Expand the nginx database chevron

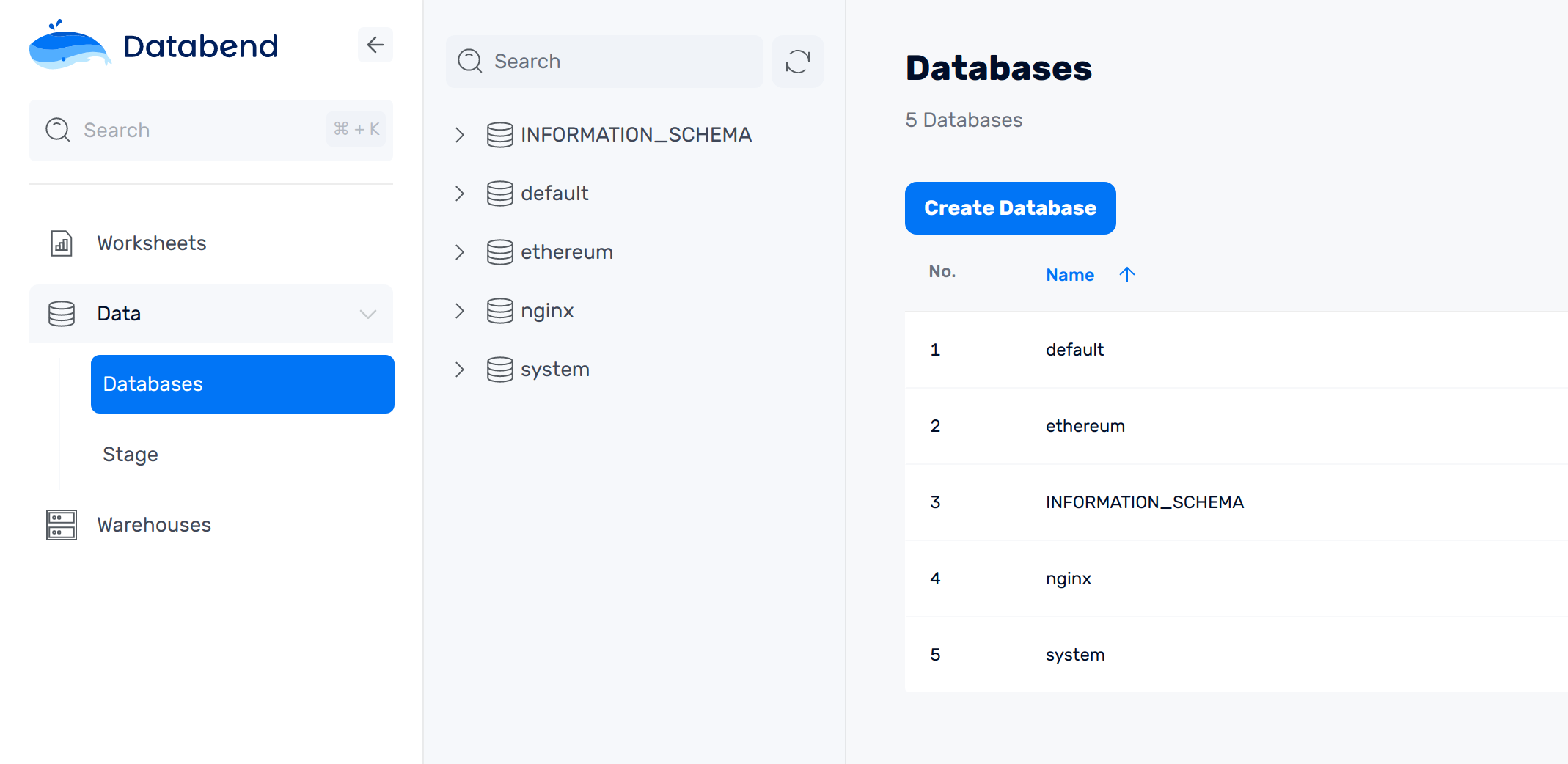tap(460, 311)
